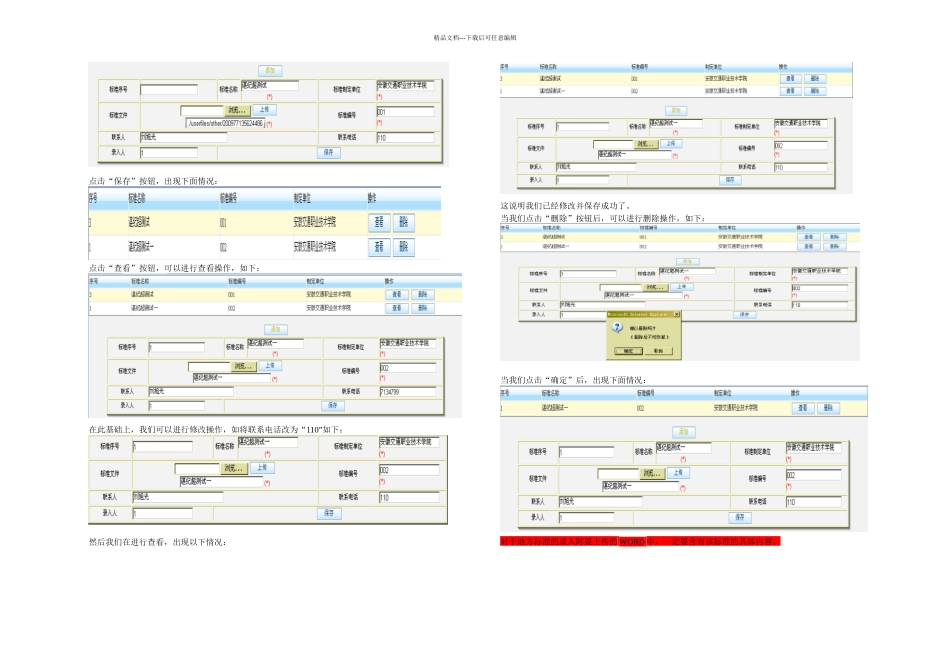Screen dimensions: 950x672
Task: Click 上传 in the form with number 001
Action: 264,110
